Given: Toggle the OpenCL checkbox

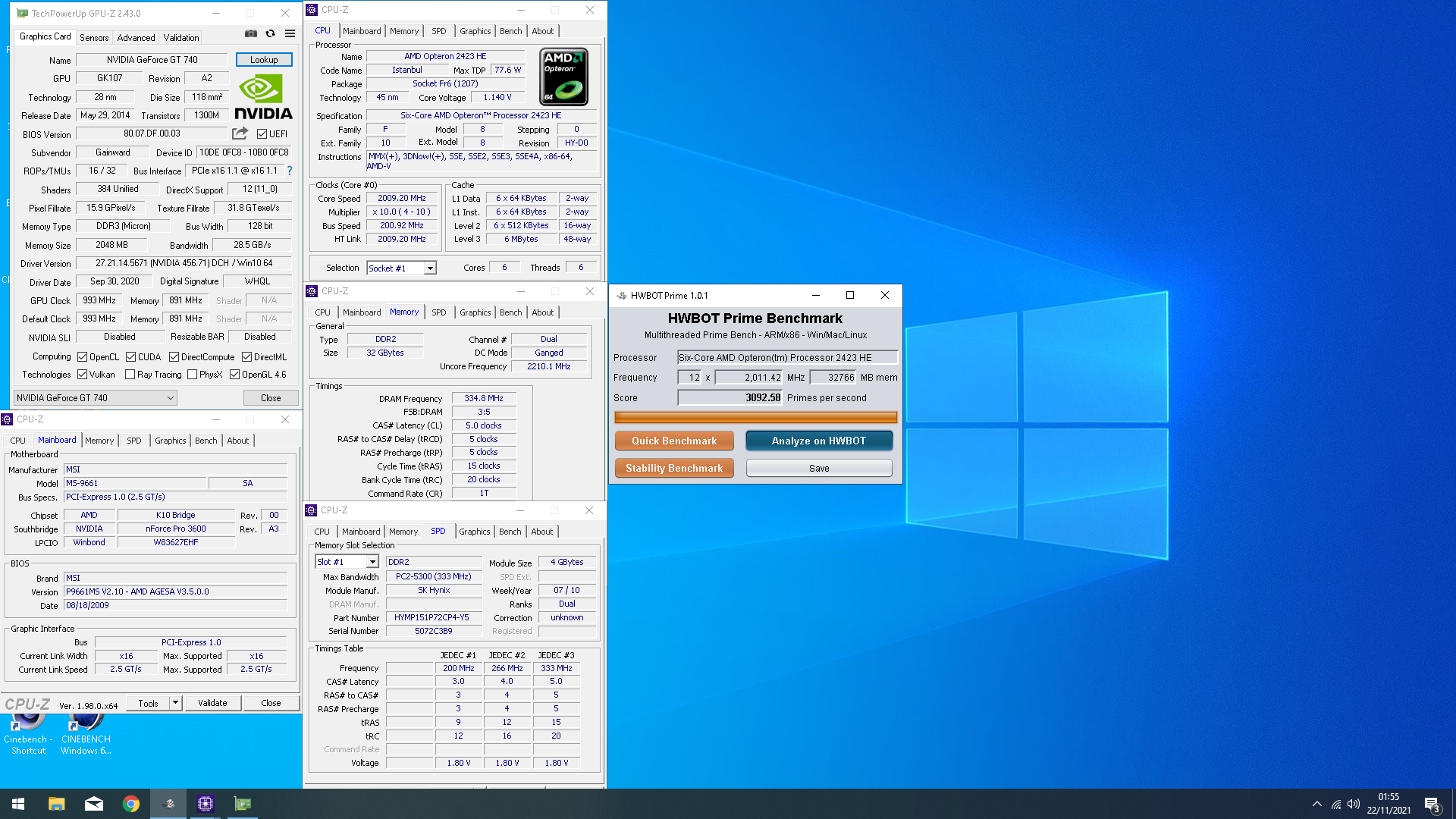Looking at the screenshot, I should click(x=82, y=356).
